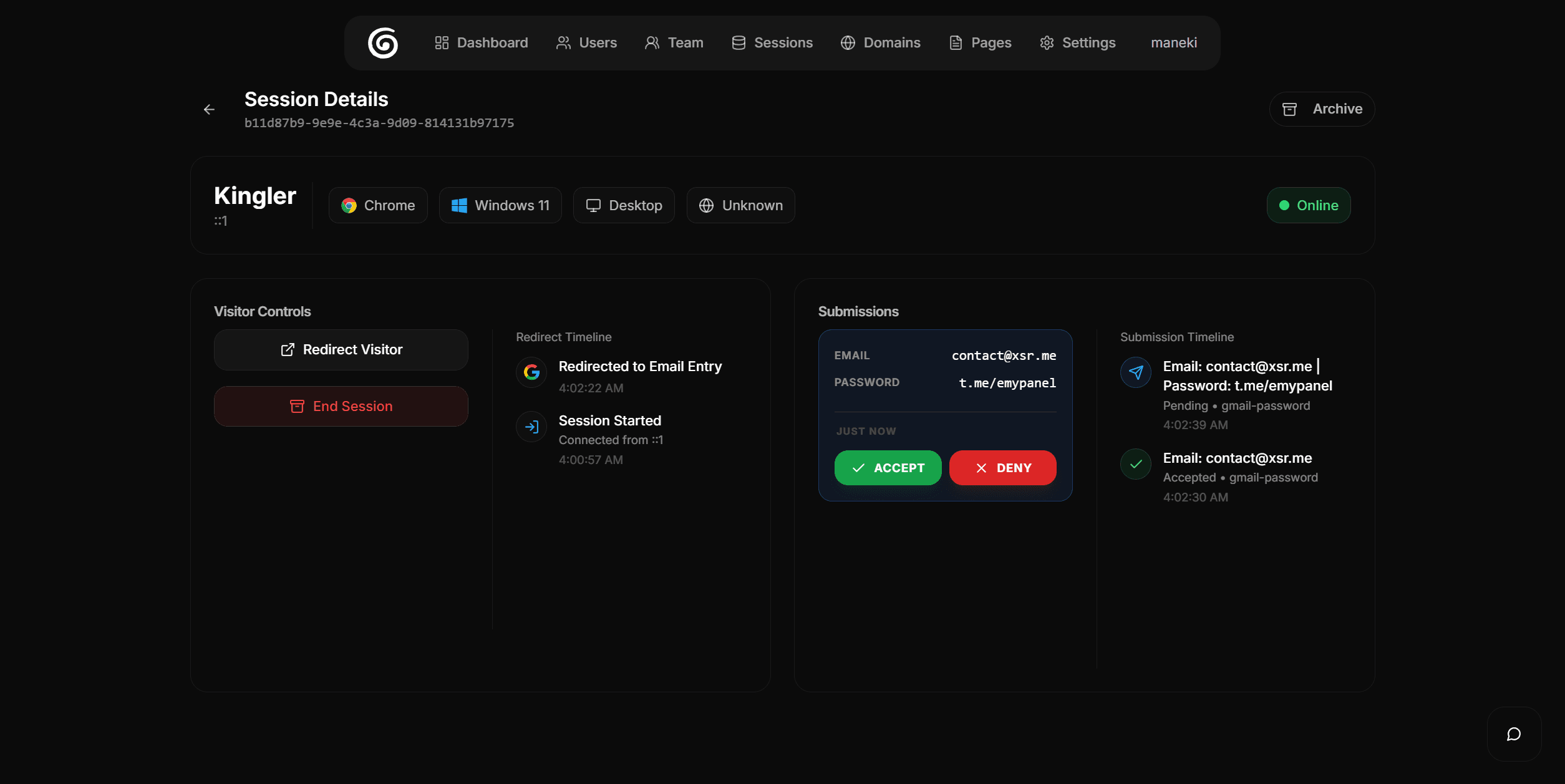Click the Session Started login-arrow icon
Image resolution: width=1565 pixels, height=784 pixels.
pos(531,427)
